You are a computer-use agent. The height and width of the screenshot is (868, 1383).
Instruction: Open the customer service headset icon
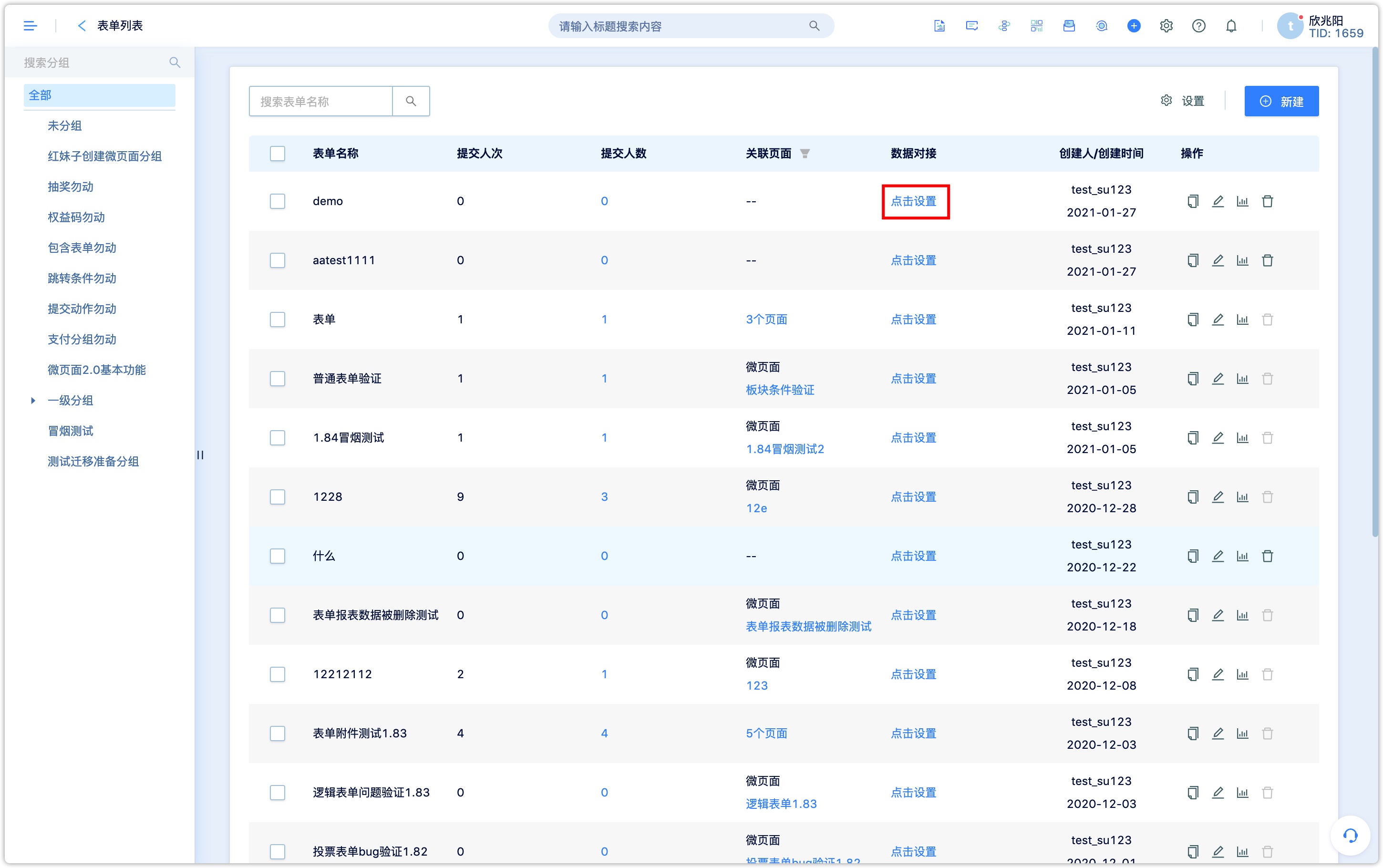tap(1350, 835)
